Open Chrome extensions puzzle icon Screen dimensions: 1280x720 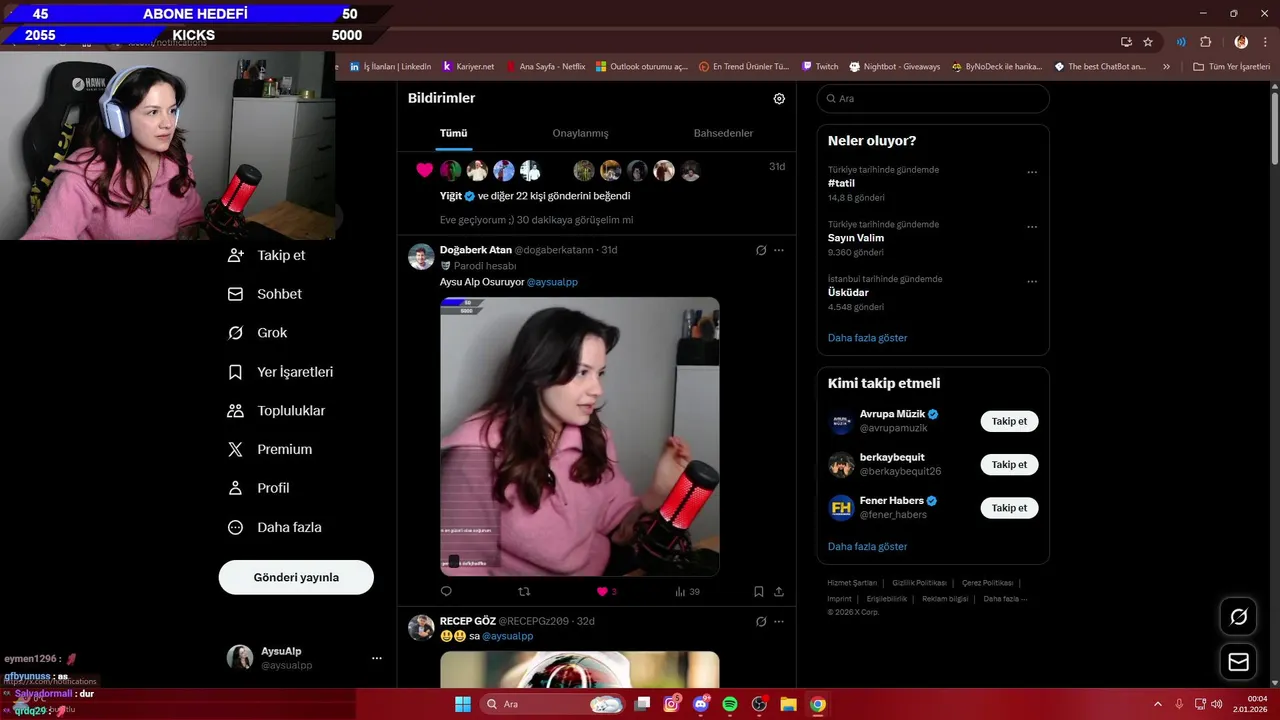coord(1205,42)
